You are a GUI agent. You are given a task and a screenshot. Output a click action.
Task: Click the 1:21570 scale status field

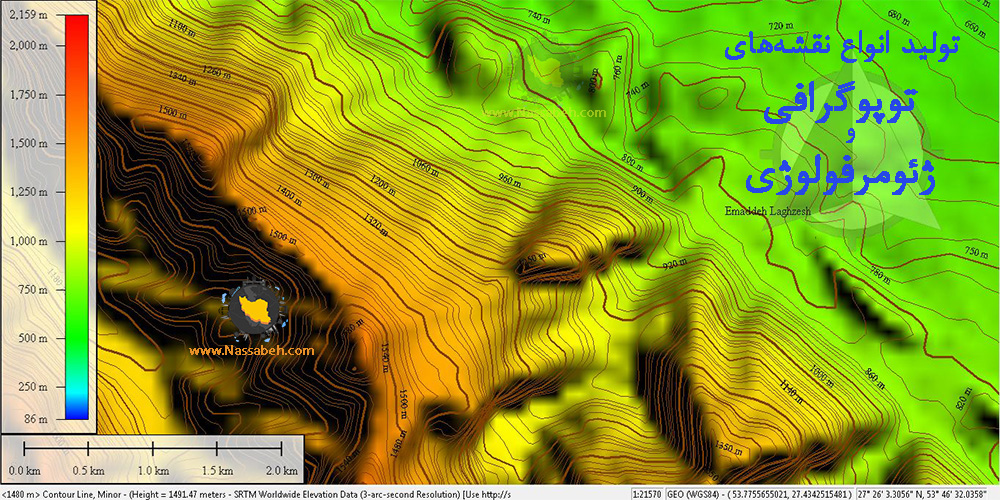coord(648,494)
